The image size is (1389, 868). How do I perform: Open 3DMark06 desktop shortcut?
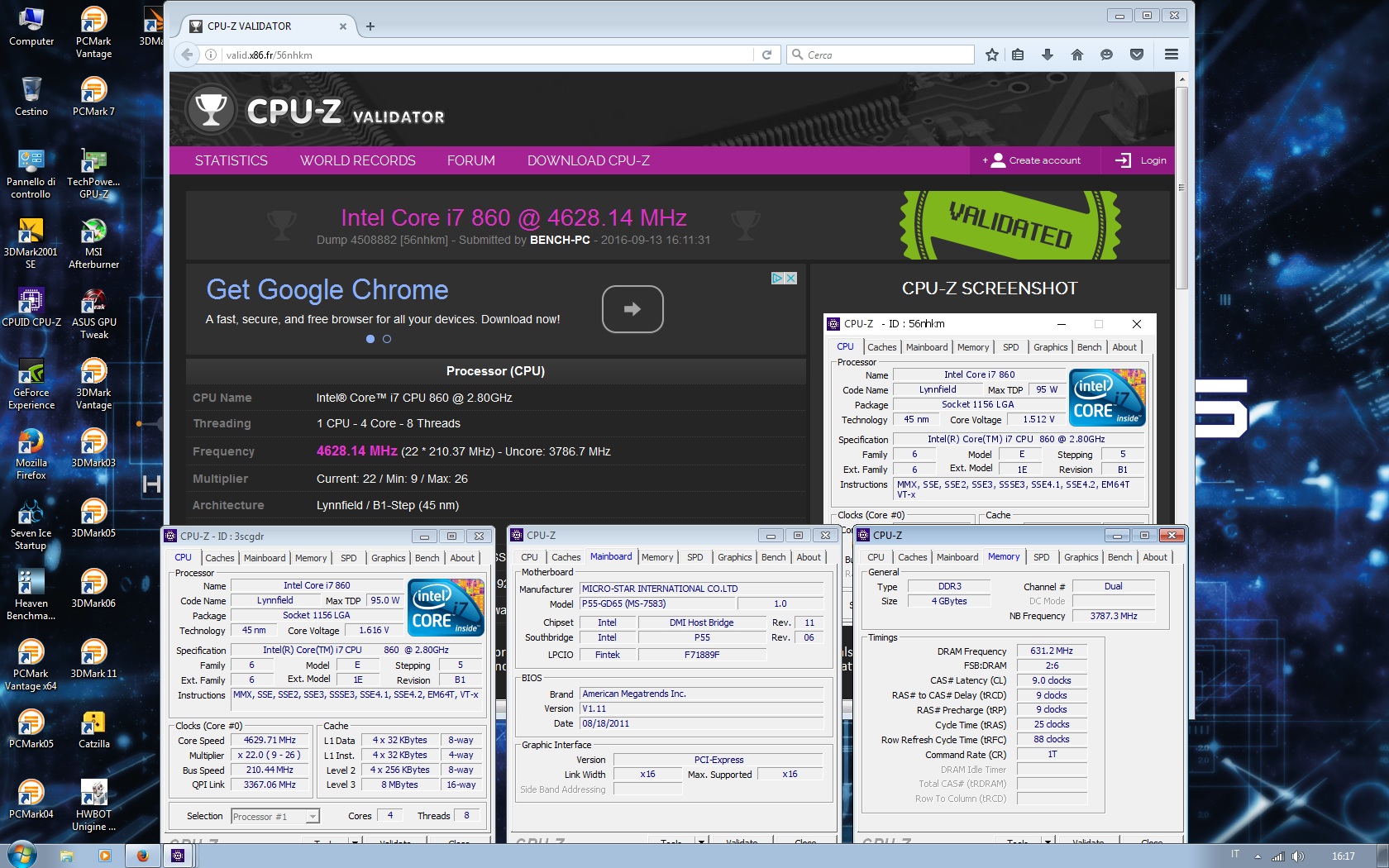93,588
